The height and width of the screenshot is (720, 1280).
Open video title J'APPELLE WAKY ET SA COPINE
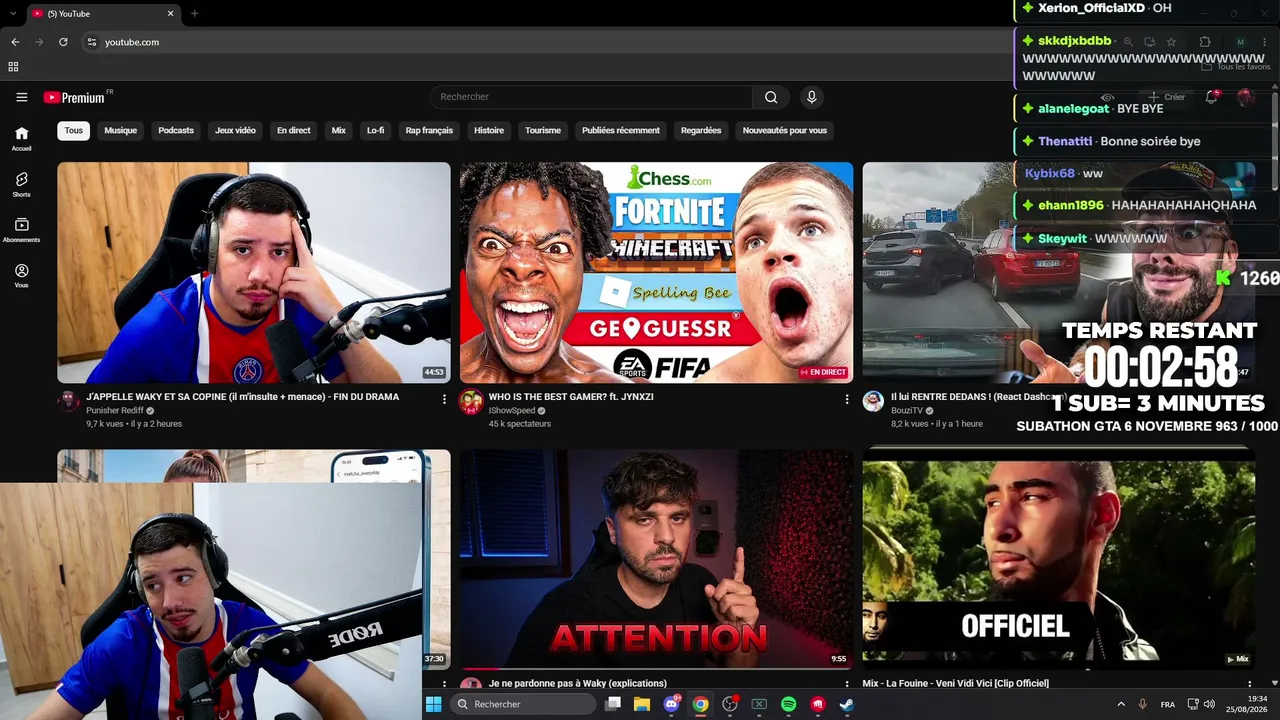(x=243, y=397)
